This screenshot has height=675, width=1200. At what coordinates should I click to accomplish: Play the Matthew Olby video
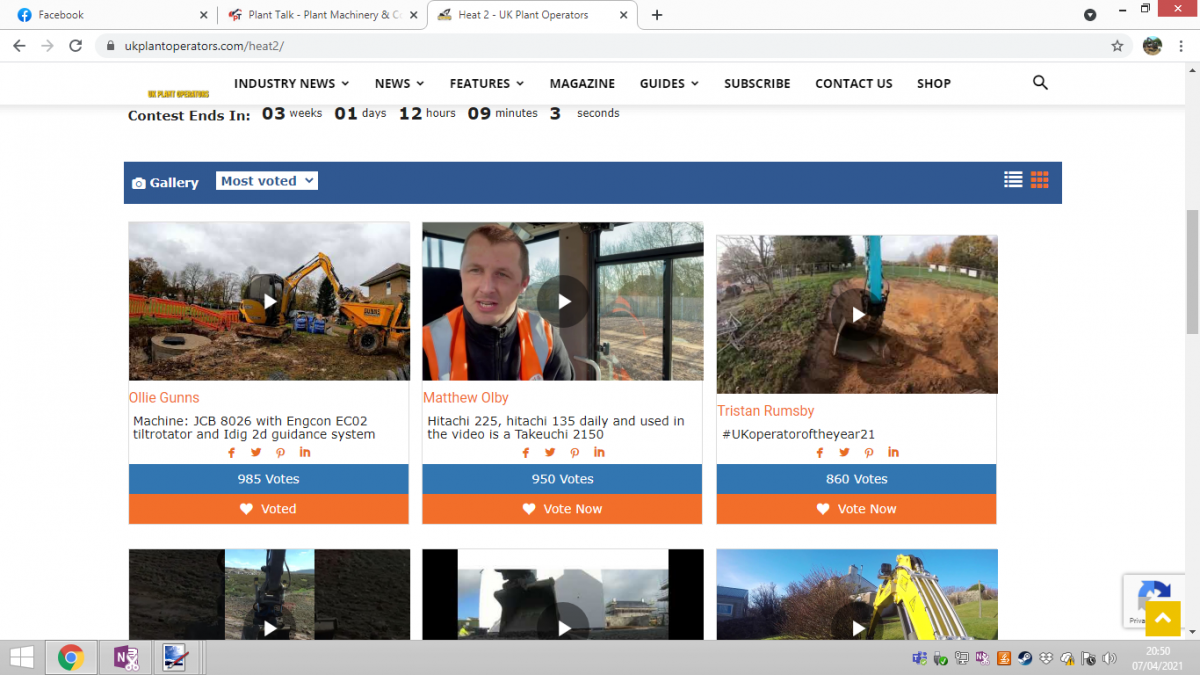coord(563,301)
